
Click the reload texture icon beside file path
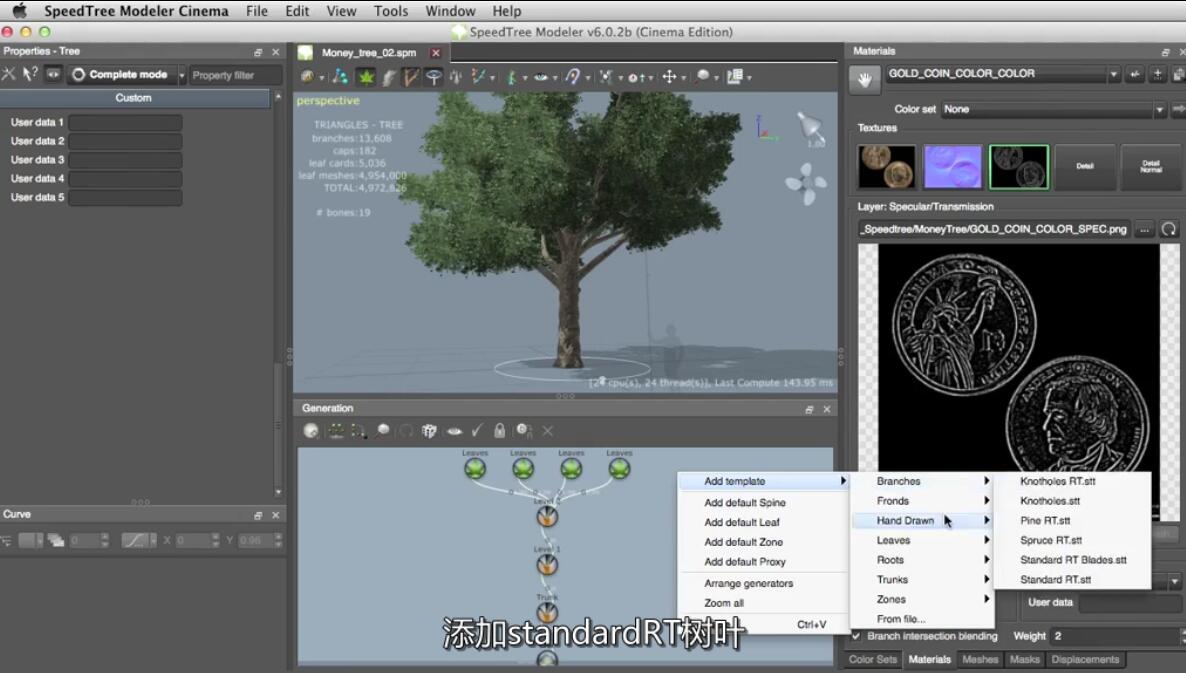[1169, 229]
